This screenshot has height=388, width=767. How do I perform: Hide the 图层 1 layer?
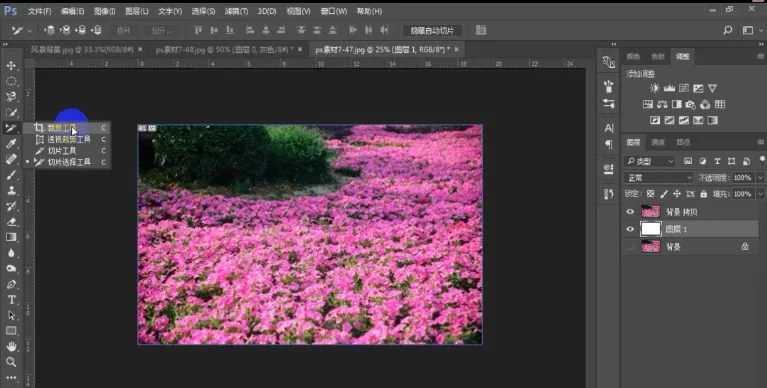point(630,229)
